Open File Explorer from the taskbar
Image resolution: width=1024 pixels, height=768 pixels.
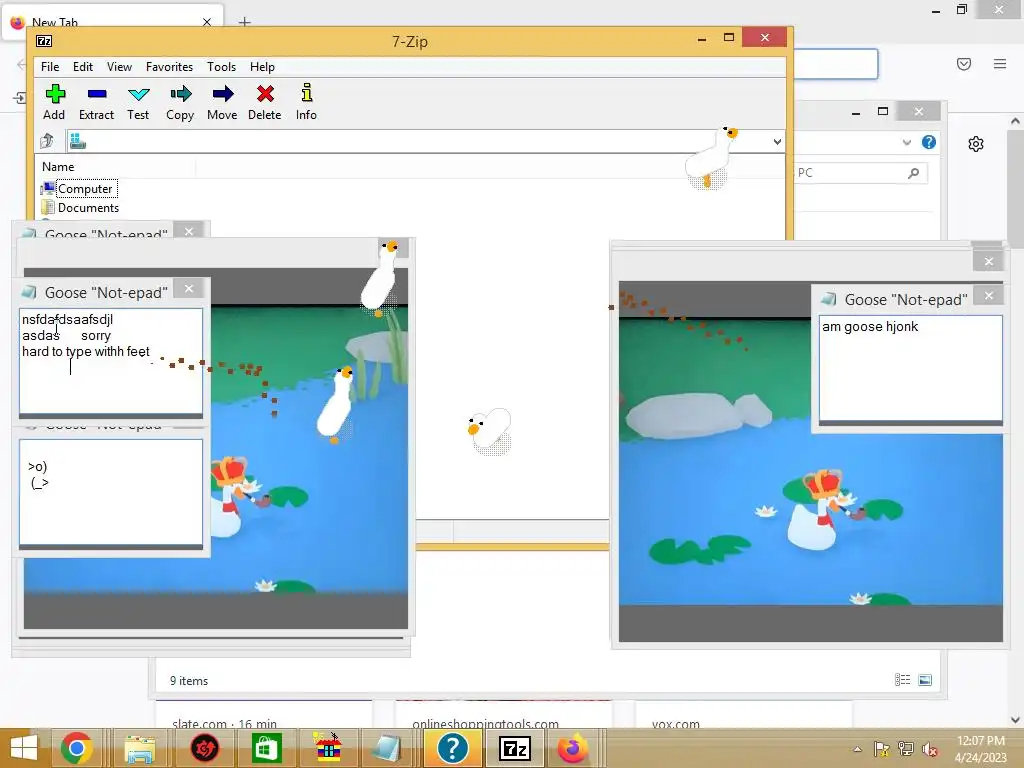point(140,748)
